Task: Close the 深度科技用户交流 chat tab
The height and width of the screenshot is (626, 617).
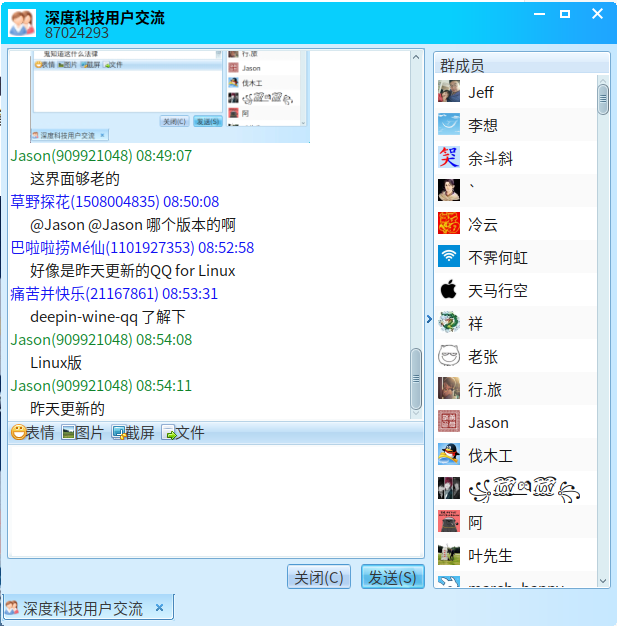Action: click(159, 608)
